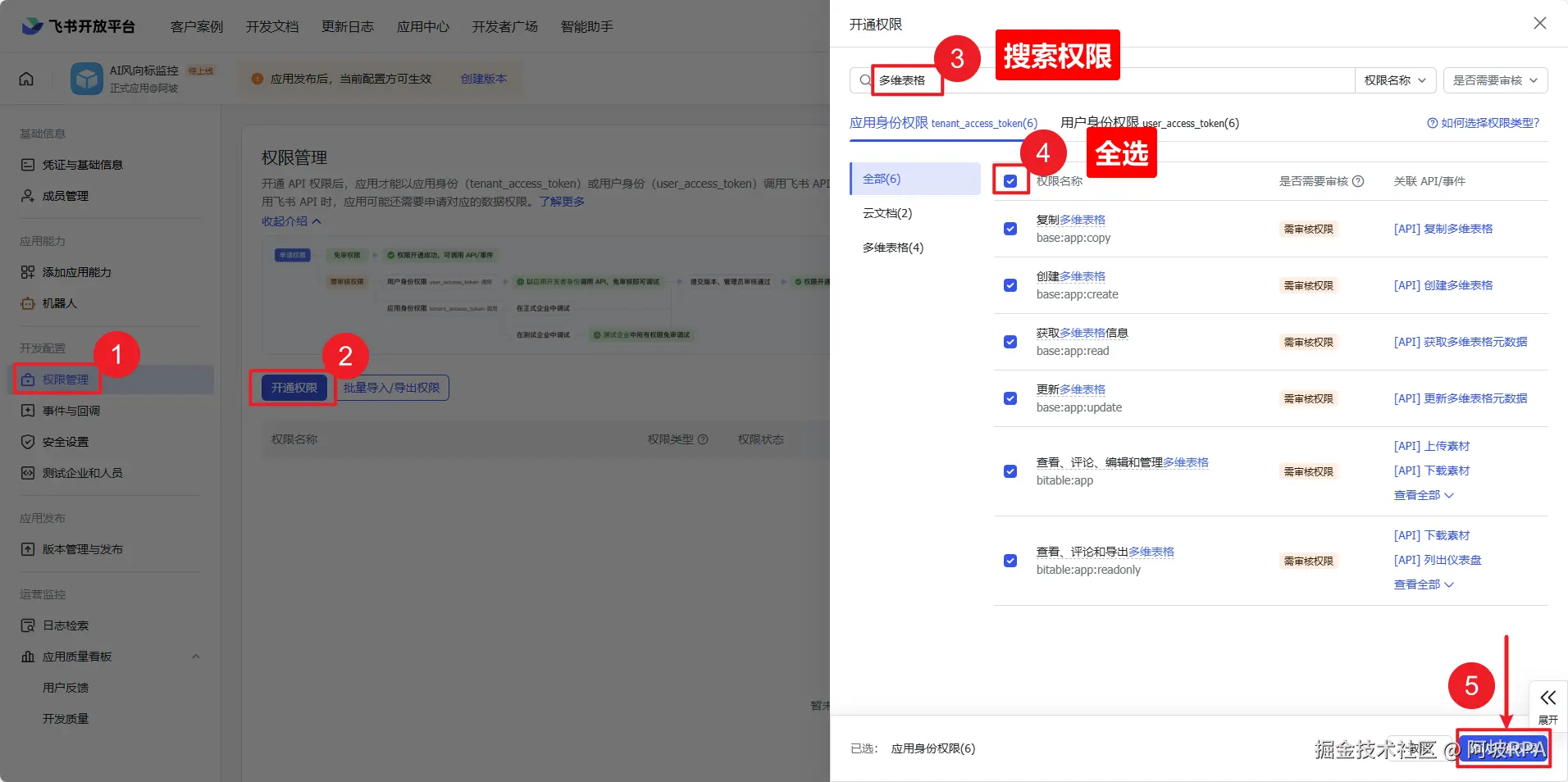1568x782 pixels.
Task: Open 智能助手 in top navigation
Action: pos(587,27)
